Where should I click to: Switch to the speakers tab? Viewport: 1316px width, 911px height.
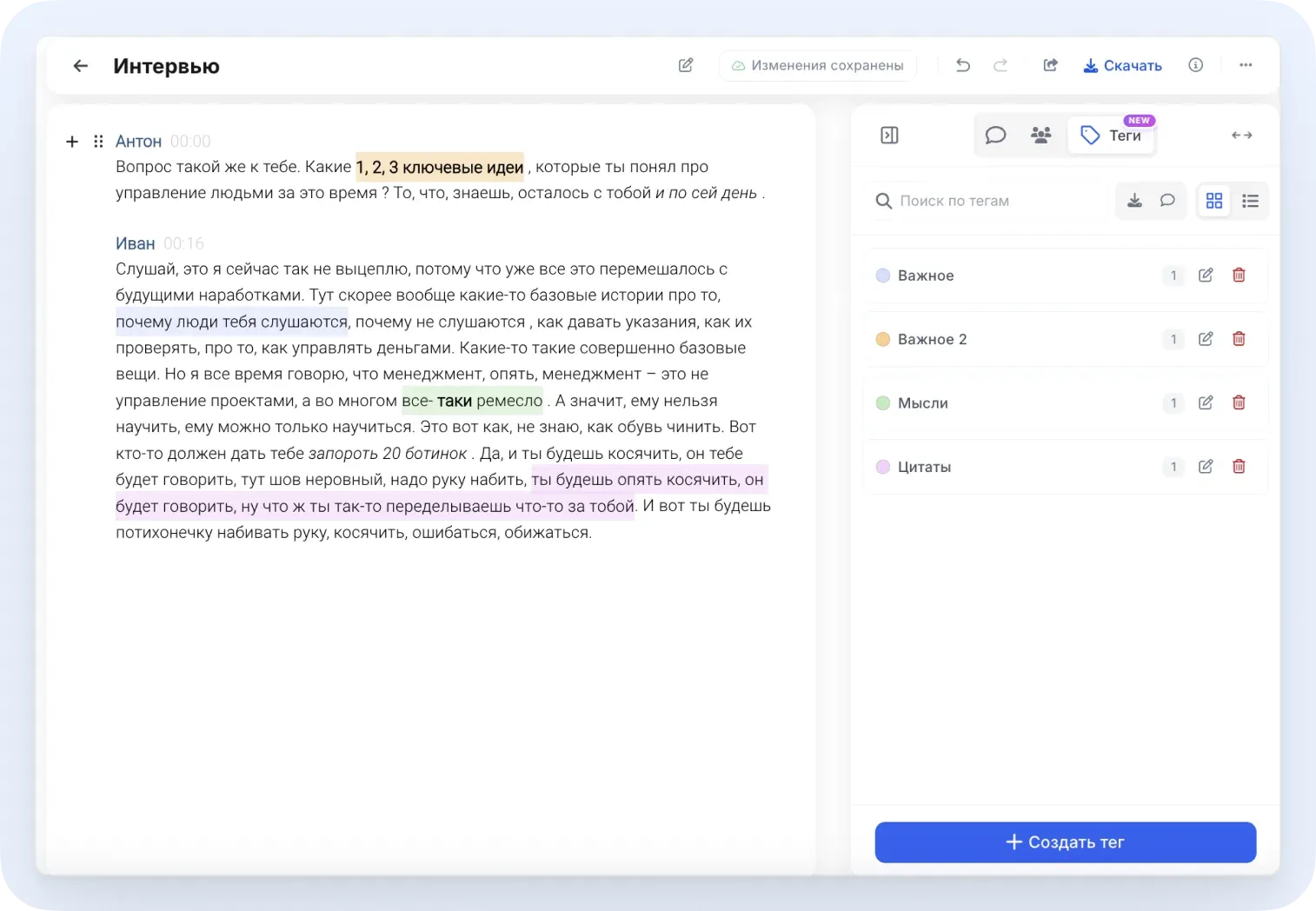pos(1041,135)
